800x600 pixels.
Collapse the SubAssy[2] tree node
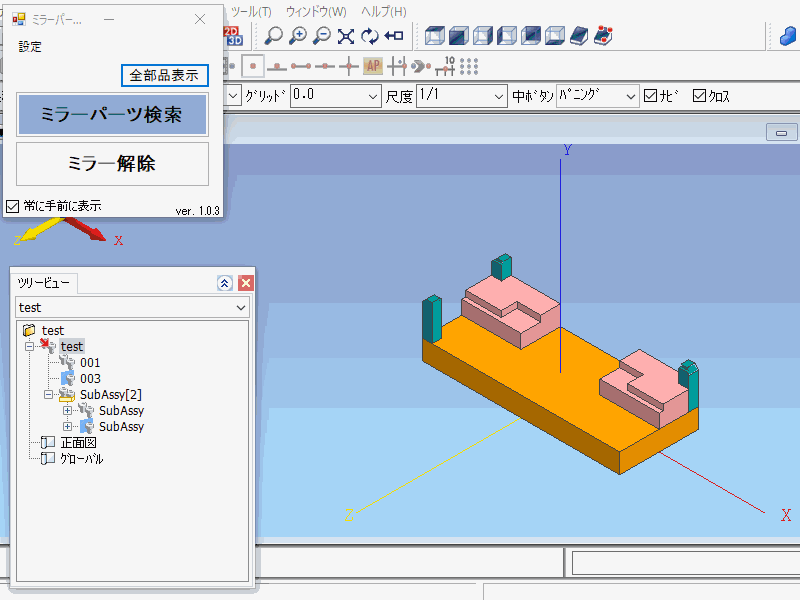point(48,395)
